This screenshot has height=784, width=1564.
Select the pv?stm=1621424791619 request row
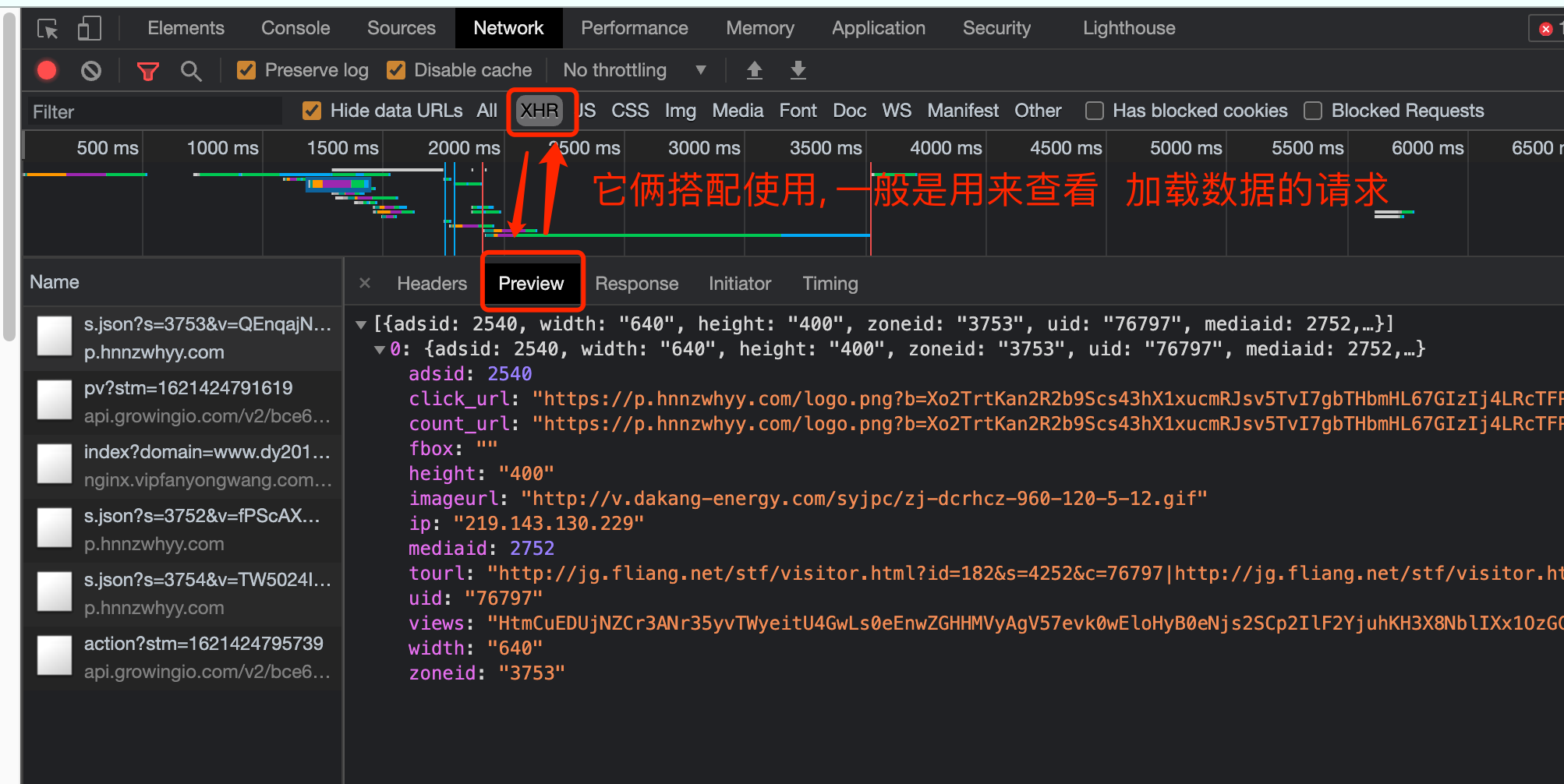[182, 401]
